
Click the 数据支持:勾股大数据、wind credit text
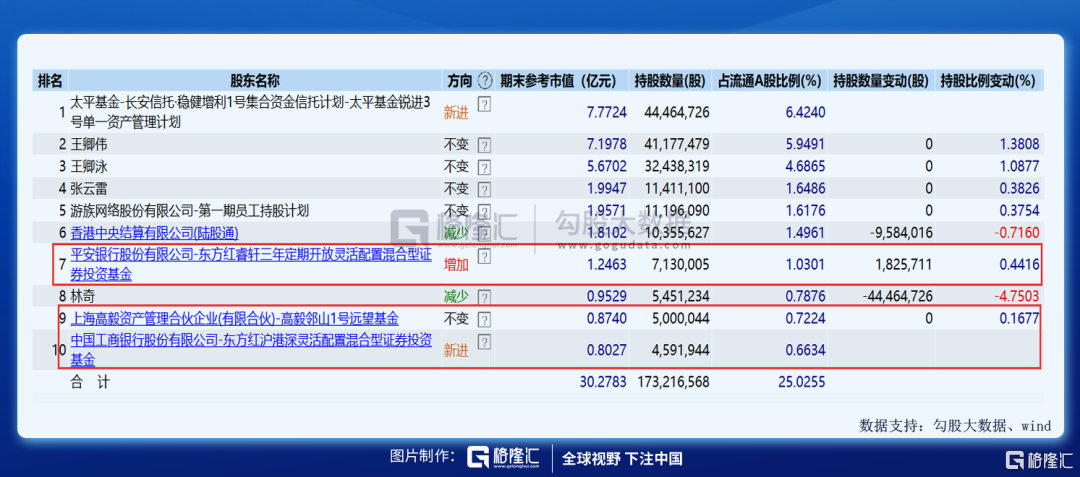(x=955, y=425)
